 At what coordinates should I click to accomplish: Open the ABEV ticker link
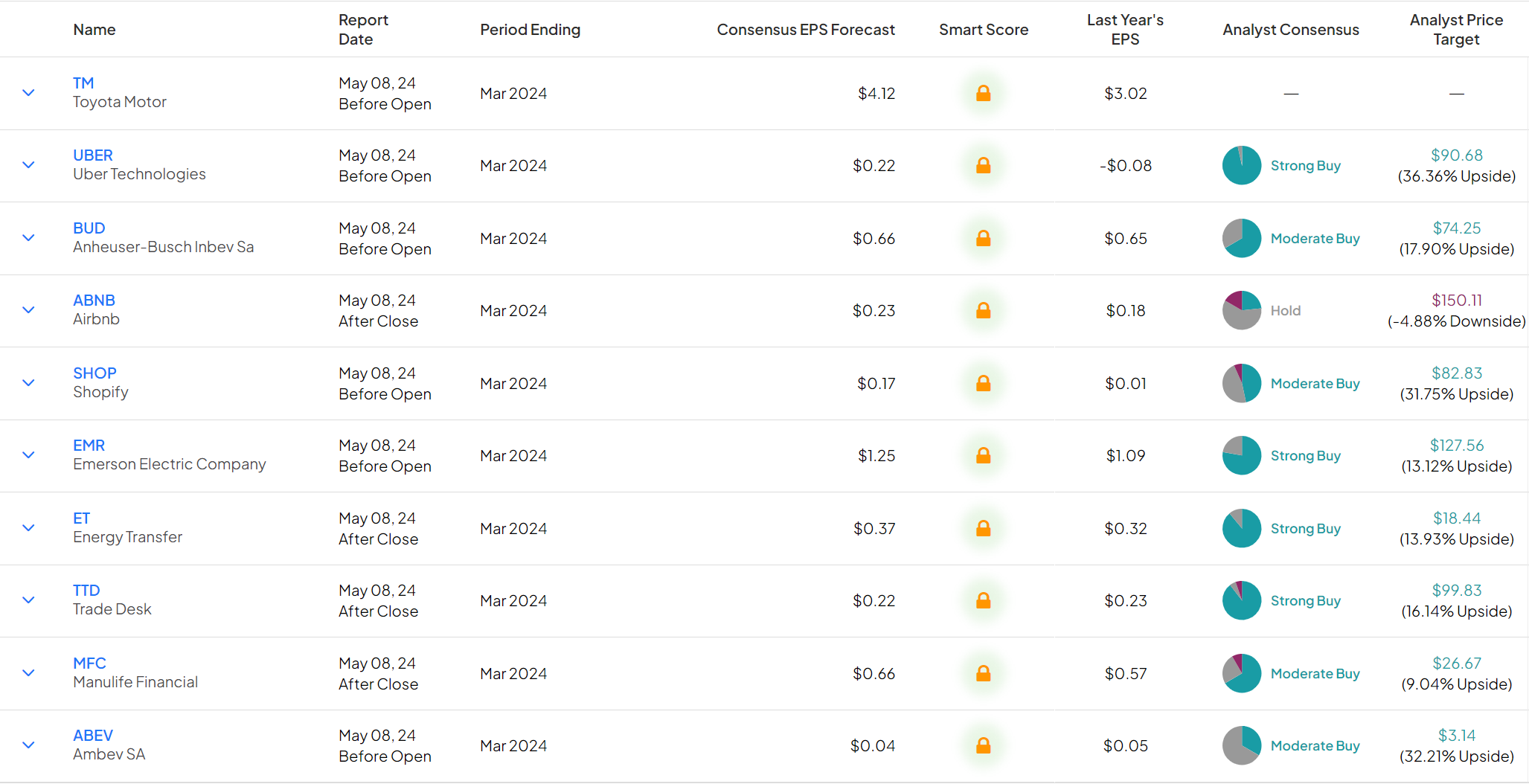[93, 736]
